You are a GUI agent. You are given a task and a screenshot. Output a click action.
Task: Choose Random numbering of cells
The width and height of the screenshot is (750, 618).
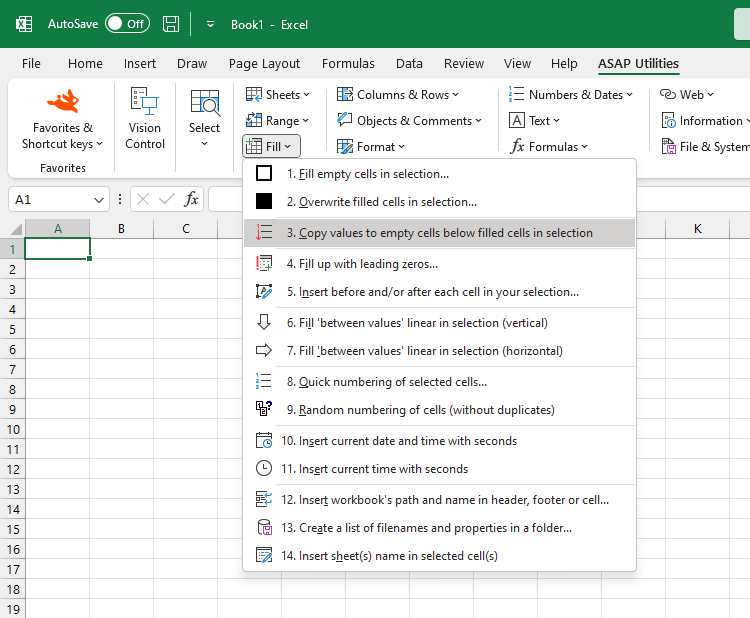[x=439, y=410]
